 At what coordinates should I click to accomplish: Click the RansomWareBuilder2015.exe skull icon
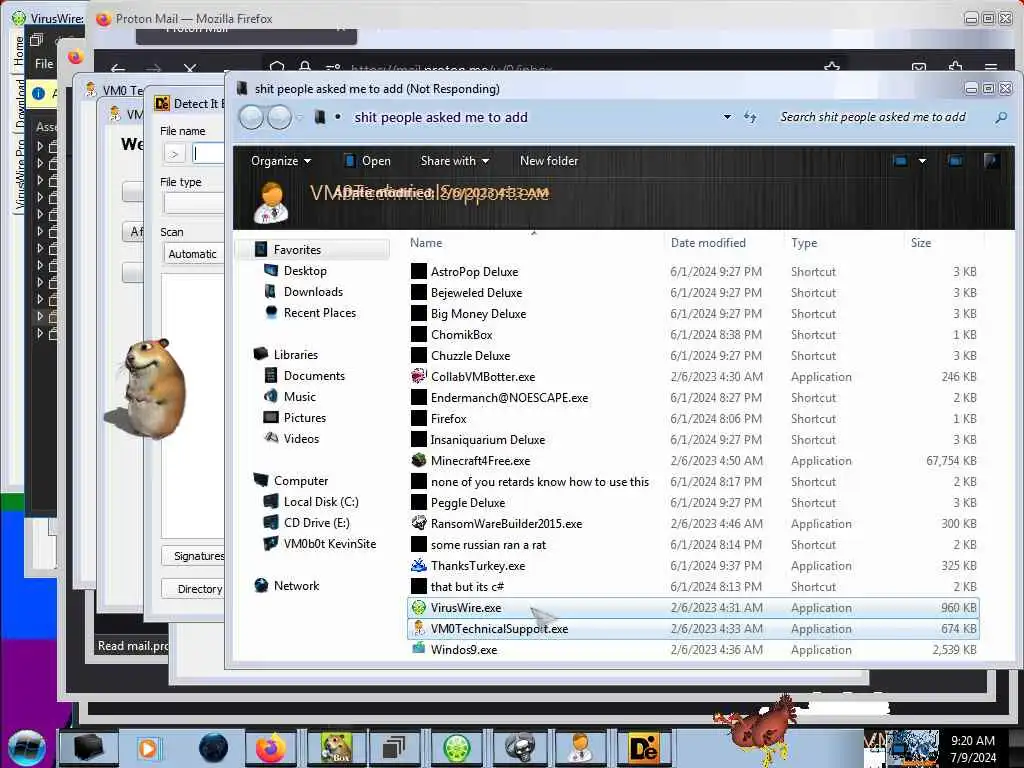419,523
